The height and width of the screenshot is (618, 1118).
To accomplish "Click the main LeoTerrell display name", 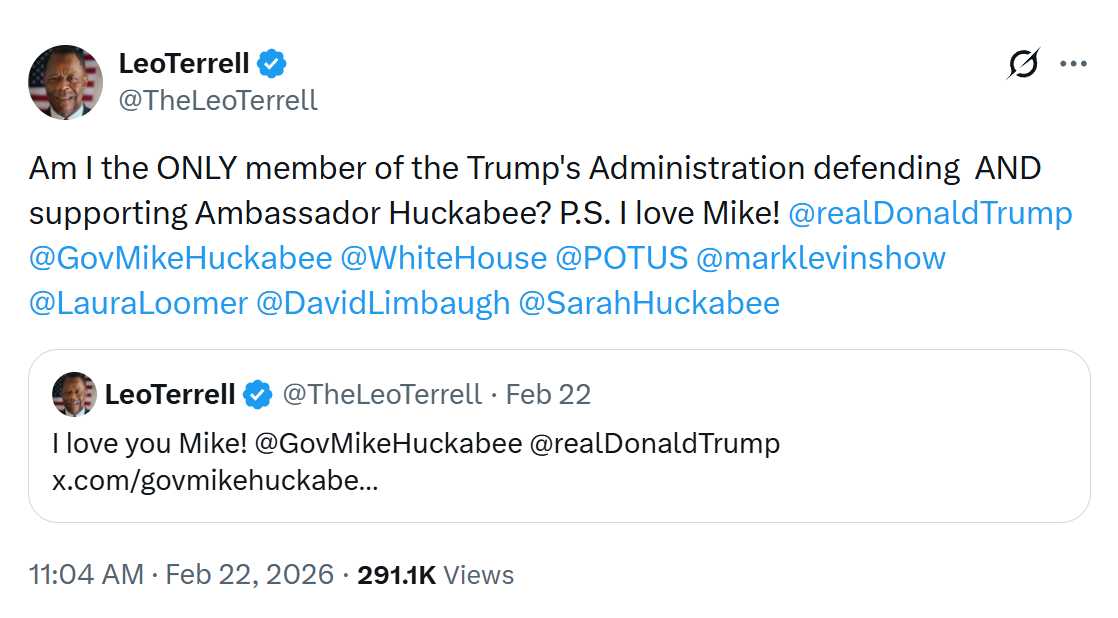I will 184,64.
